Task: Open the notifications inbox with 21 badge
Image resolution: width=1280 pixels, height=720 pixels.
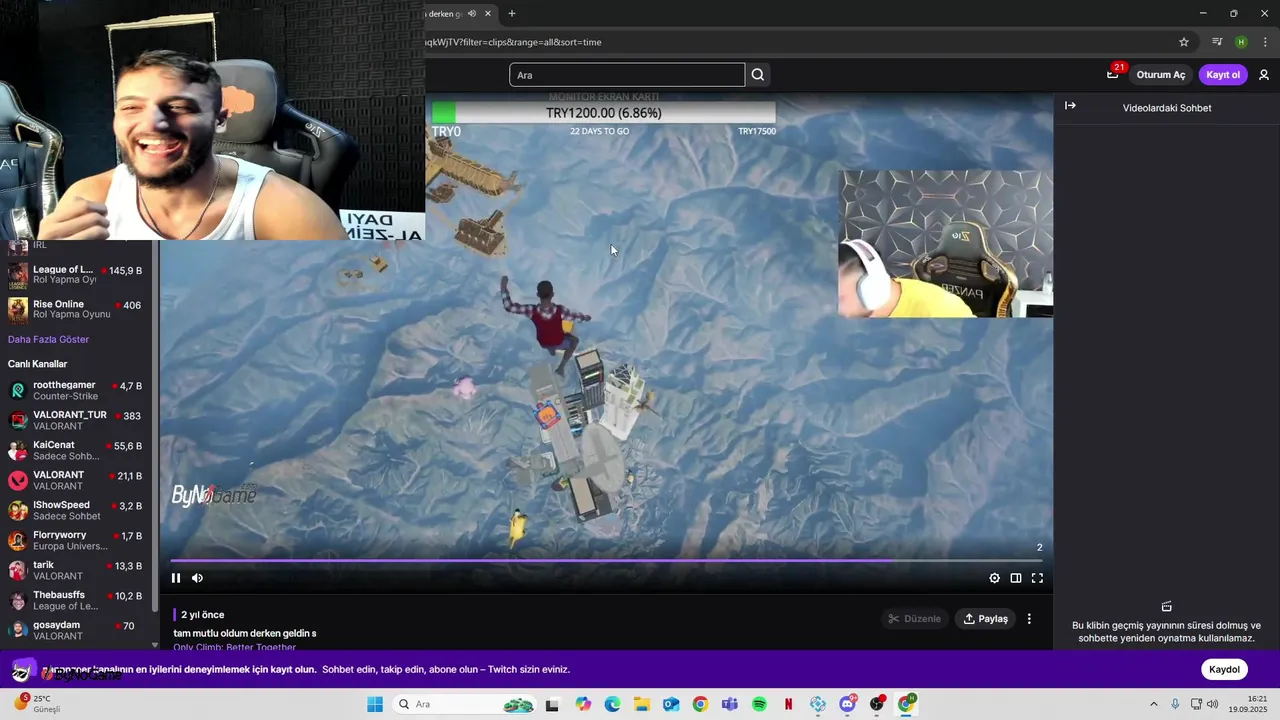Action: click(1114, 73)
